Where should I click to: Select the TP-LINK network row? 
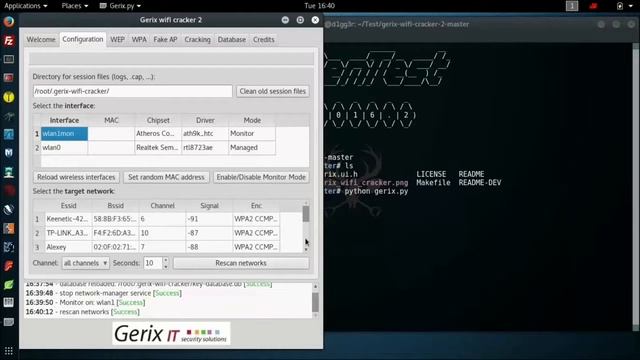157,233
